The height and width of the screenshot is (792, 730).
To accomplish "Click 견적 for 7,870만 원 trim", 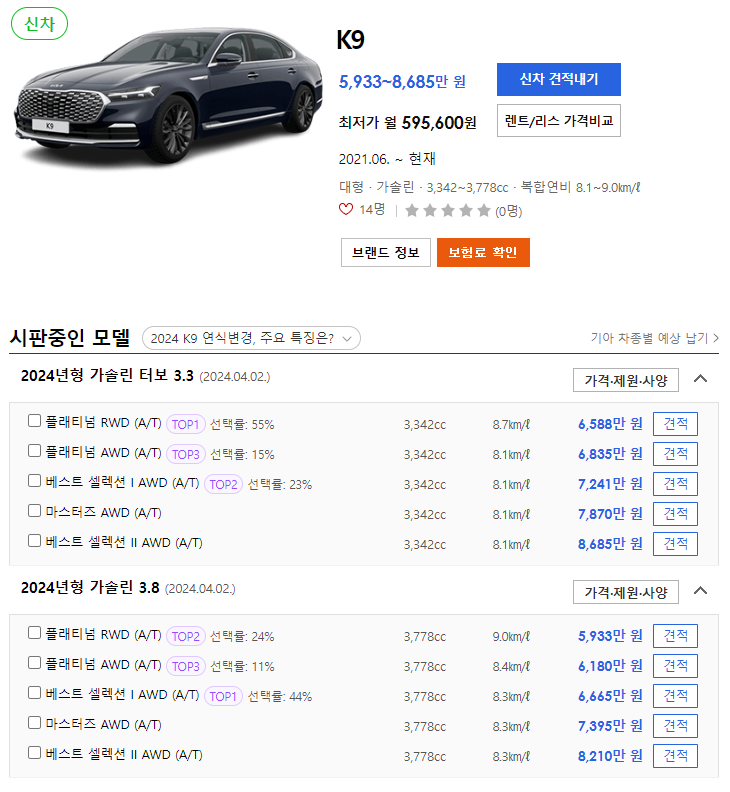I will (675, 514).
